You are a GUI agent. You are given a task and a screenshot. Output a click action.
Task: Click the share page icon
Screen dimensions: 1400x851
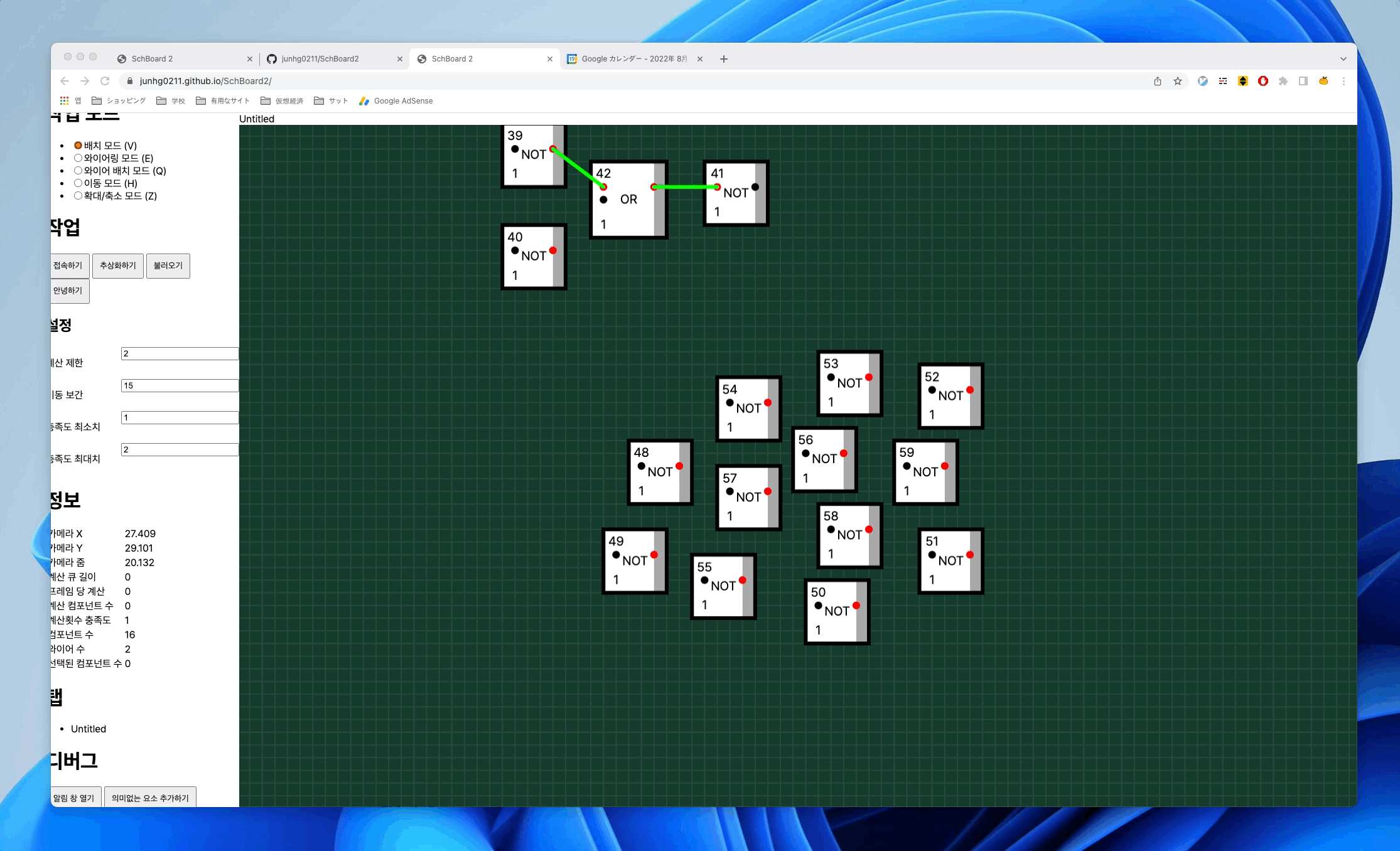tap(1158, 81)
